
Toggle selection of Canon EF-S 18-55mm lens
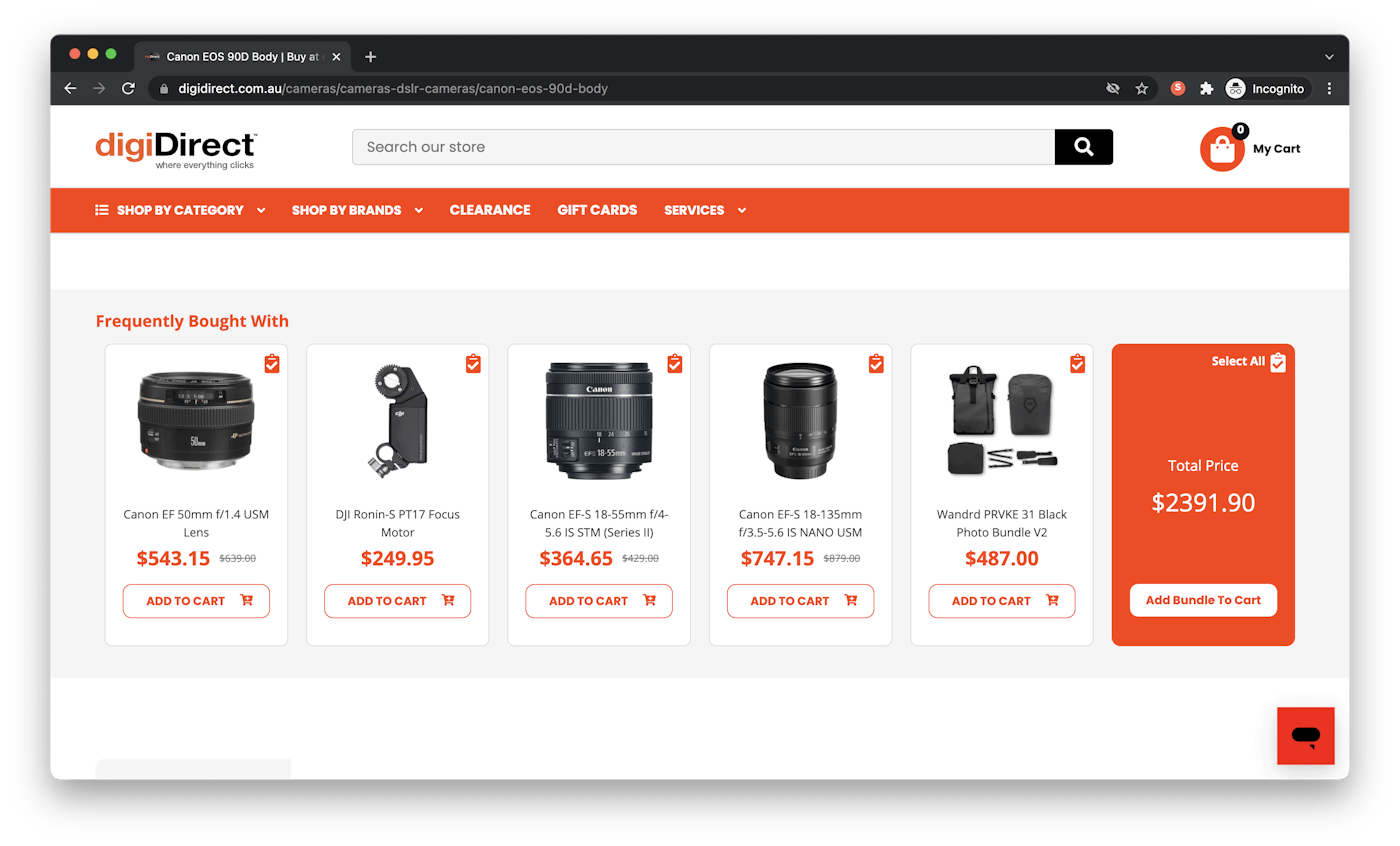point(675,363)
